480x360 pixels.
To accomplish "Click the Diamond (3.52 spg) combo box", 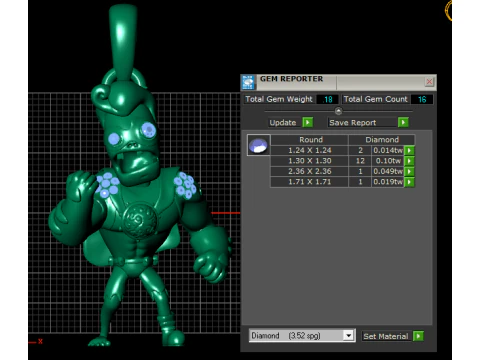I will 302,335.
